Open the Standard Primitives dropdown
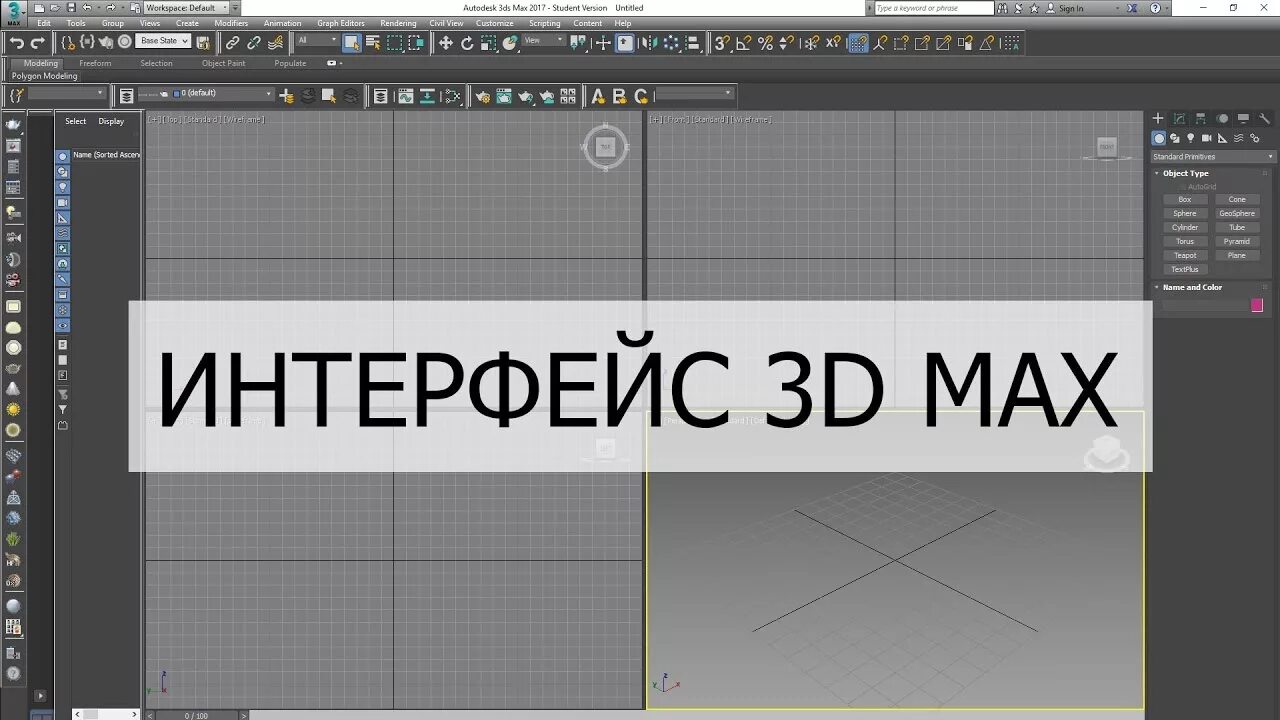The height and width of the screenshot is (720, 1280). coord(1214,157)
